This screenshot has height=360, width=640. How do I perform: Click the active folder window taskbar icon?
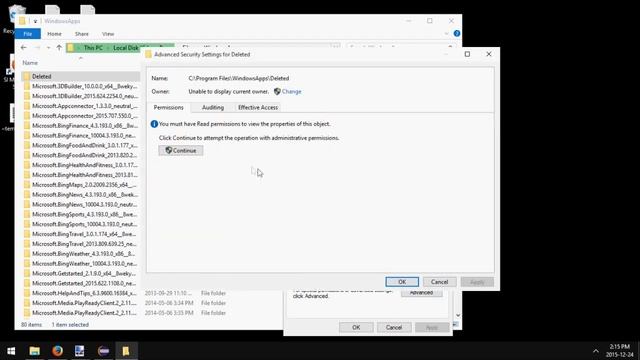[126, 351]
